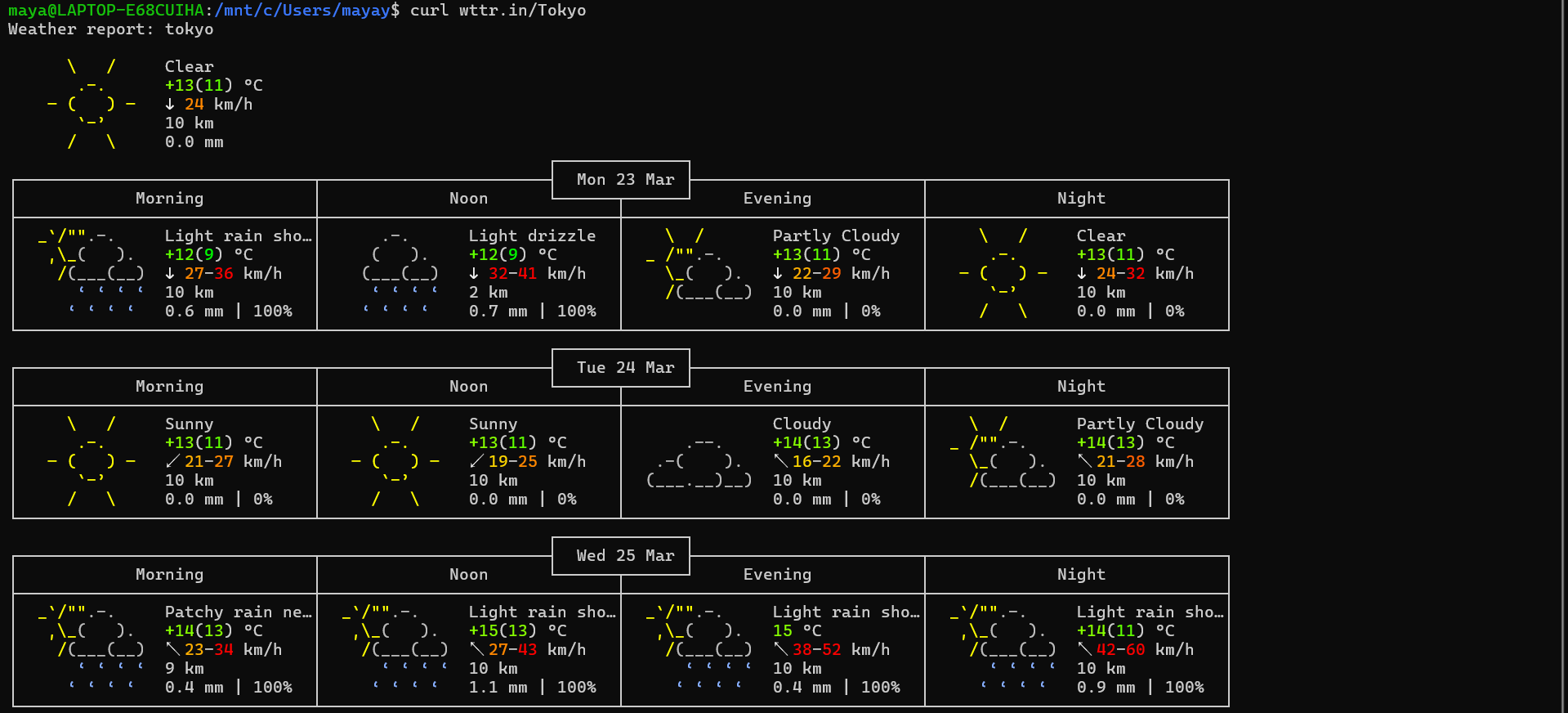Screen dimensions: 1568x713
Task: Click the Night column header under Wednesday
Action: [x=1080, y=575]
